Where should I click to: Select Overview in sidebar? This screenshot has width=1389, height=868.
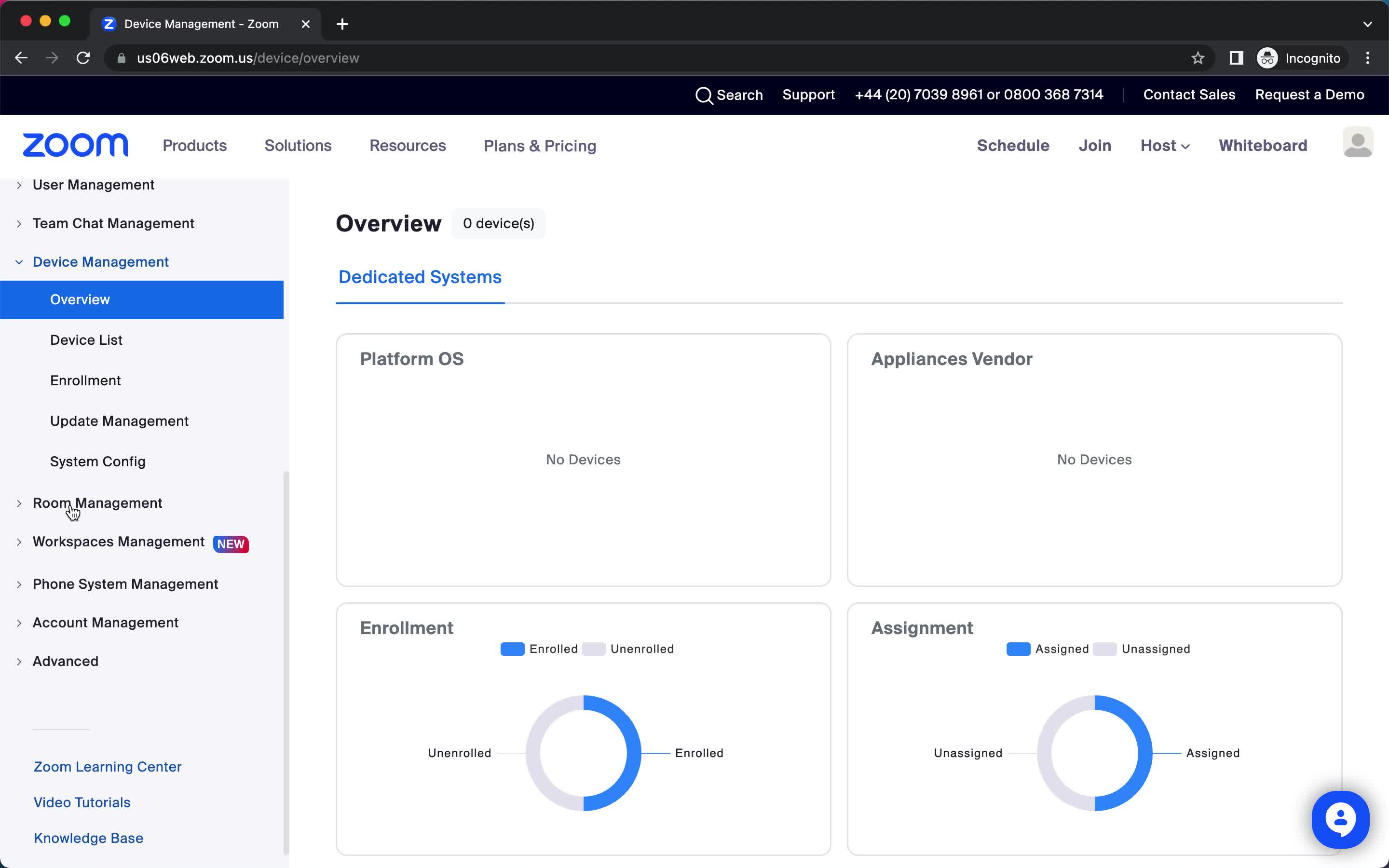pyautogui.click(x=142, y=299)
